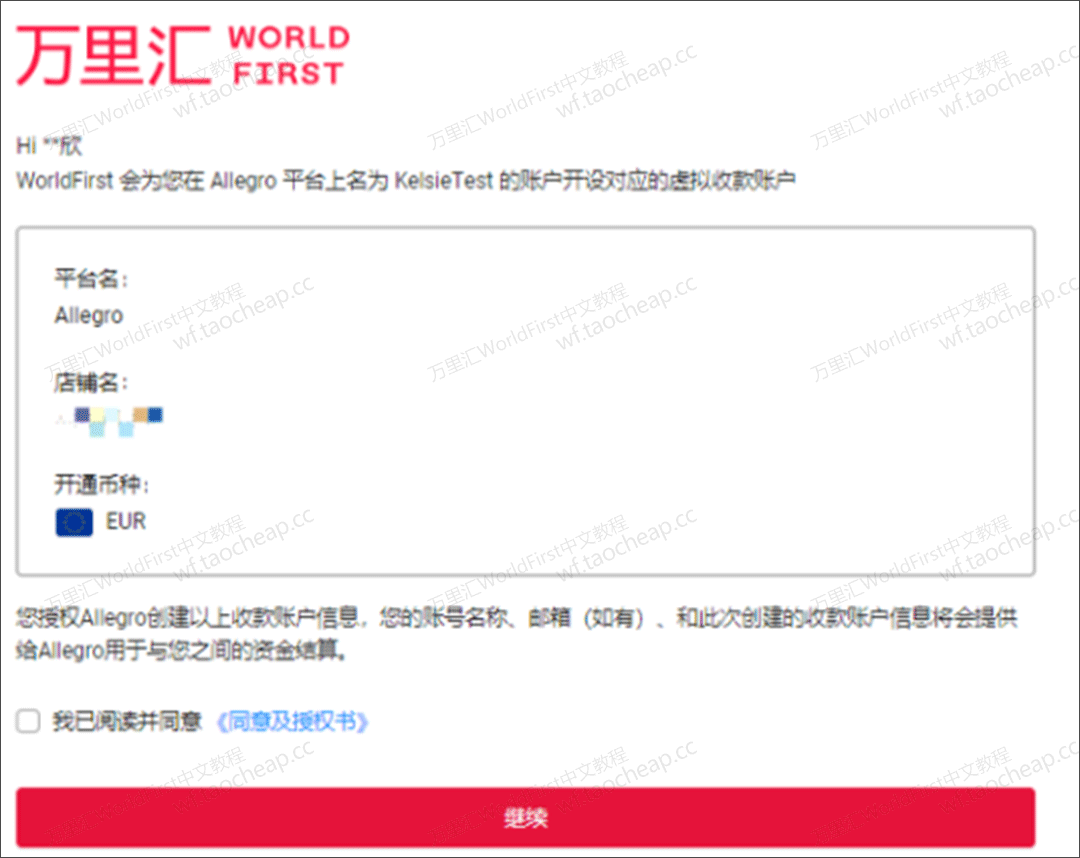The height and width of the screenshot is (858, 1080).
Task: Click the Hi **欣 greeting text
Action: pyautogui.click(x=48, y=145)
